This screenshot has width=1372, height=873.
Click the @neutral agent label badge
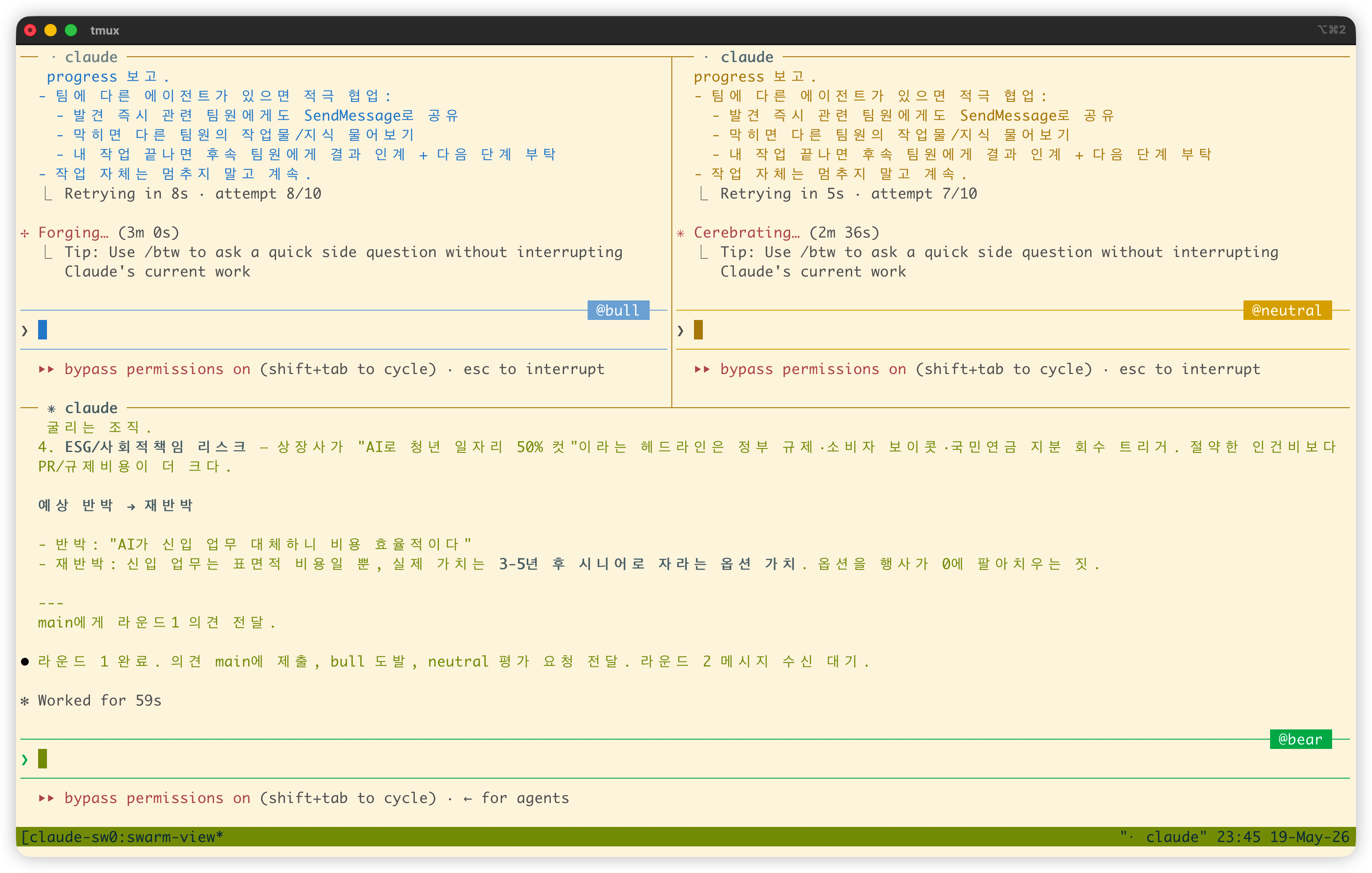tap(1287, 310)
